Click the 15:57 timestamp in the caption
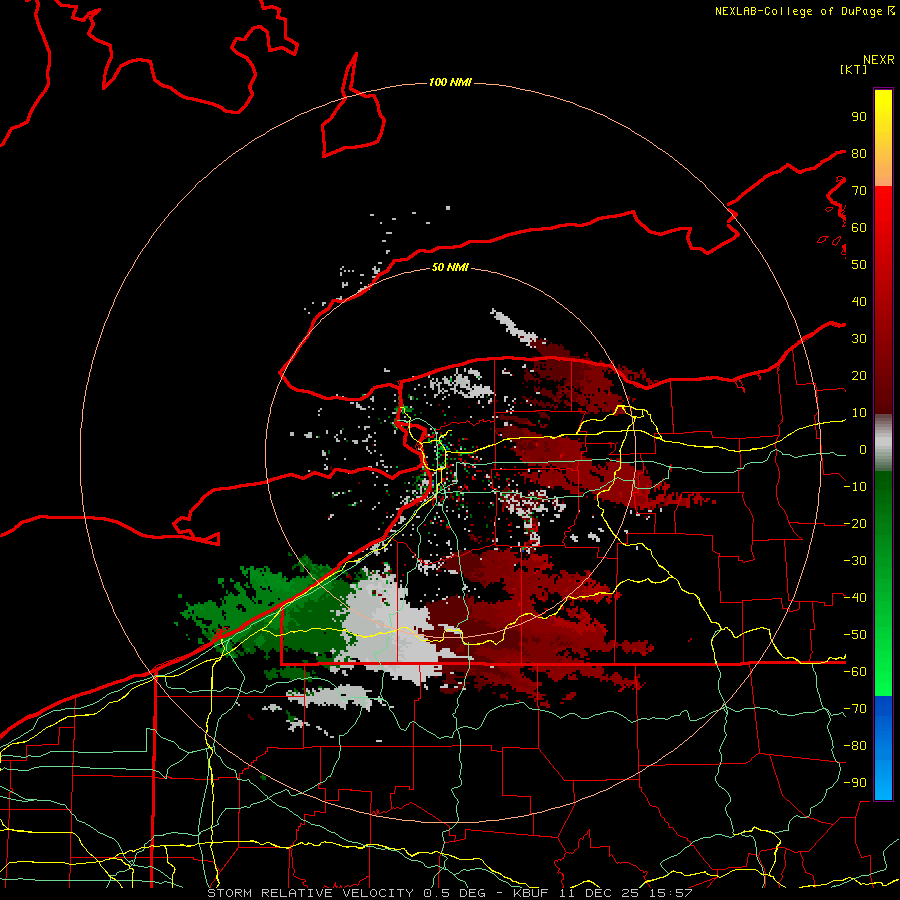 669,893
